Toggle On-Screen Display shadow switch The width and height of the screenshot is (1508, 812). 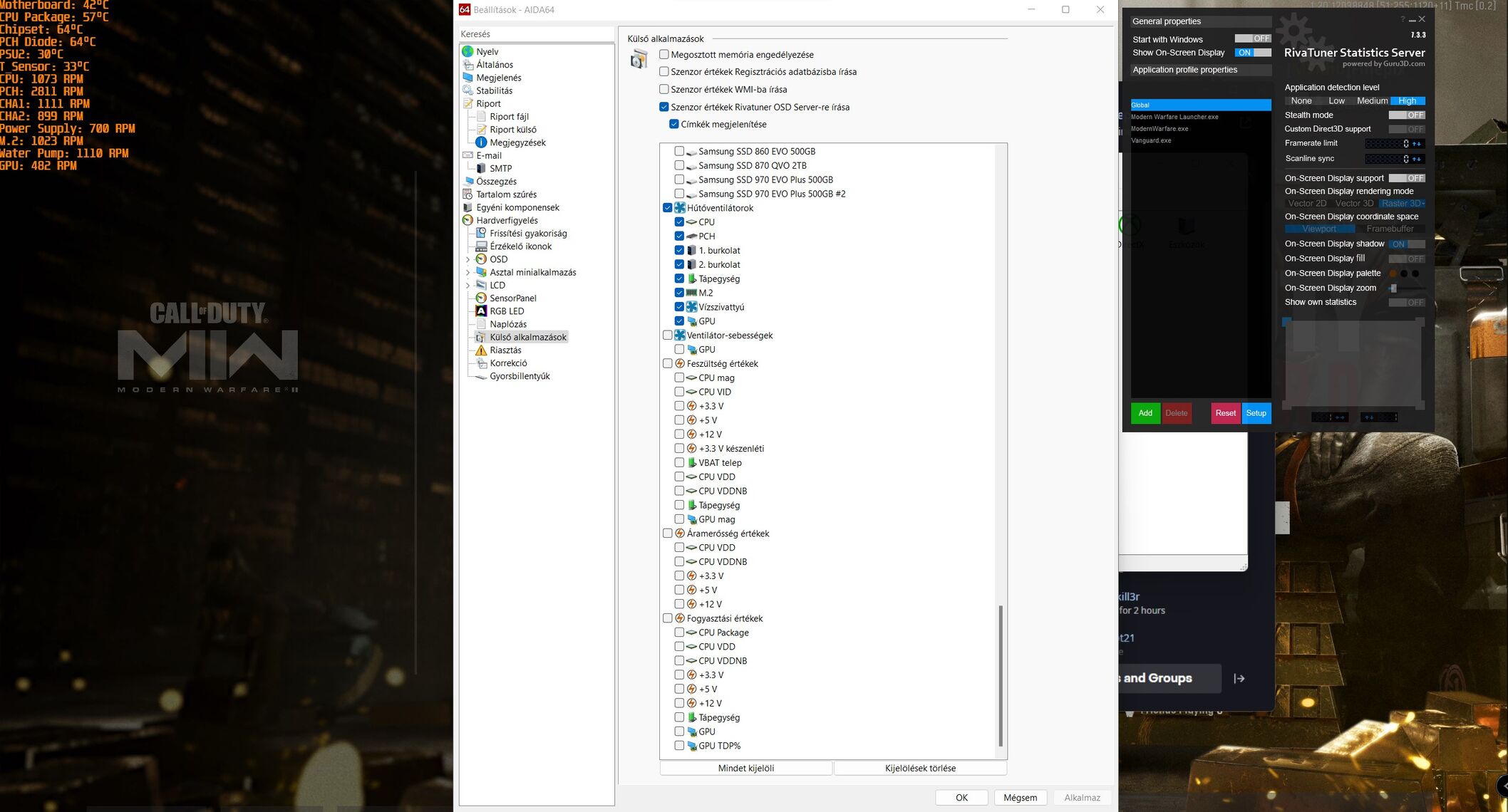pos(1407,244)
